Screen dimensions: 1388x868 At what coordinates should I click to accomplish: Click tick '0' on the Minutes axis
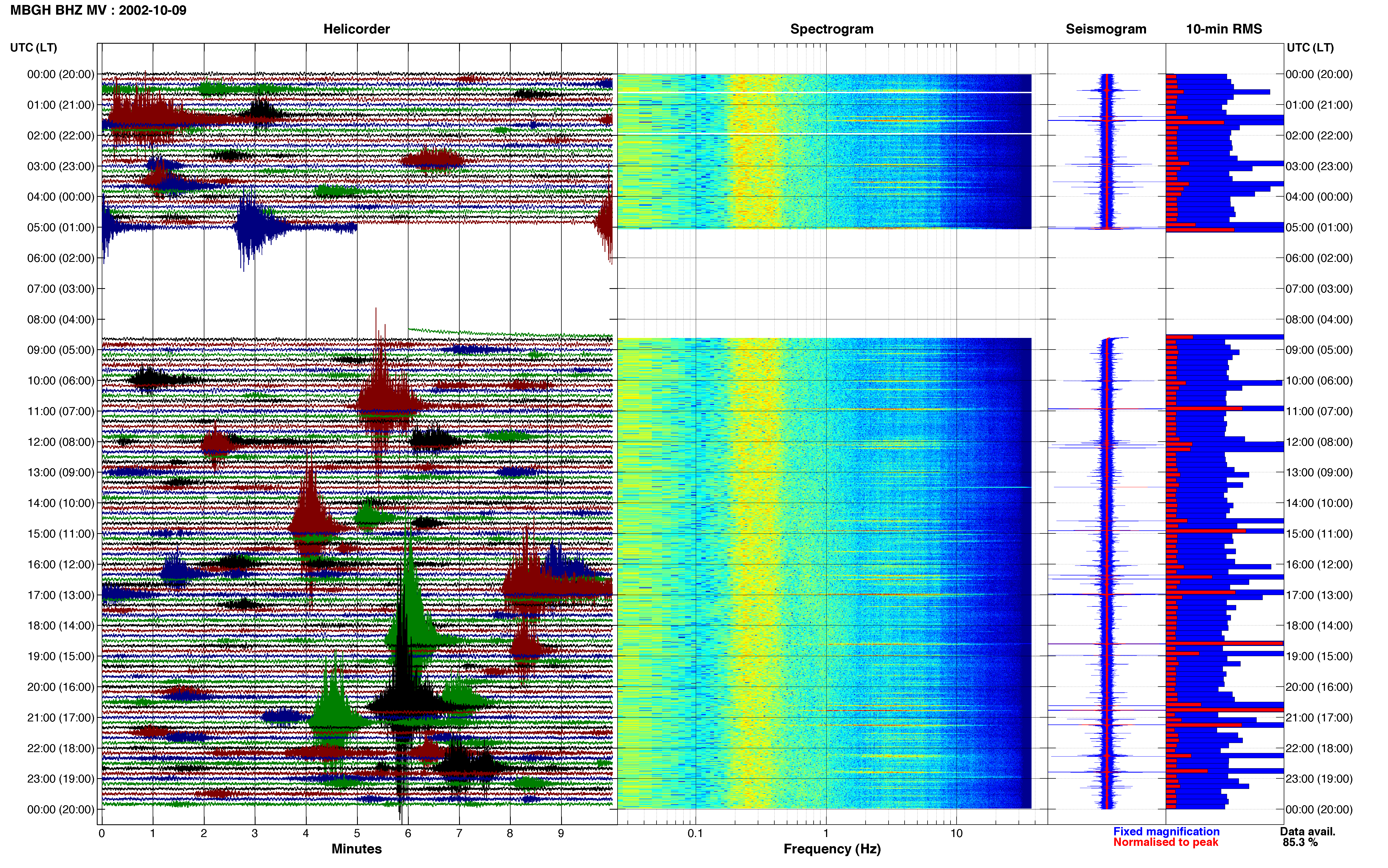click(x=101, y=833)
